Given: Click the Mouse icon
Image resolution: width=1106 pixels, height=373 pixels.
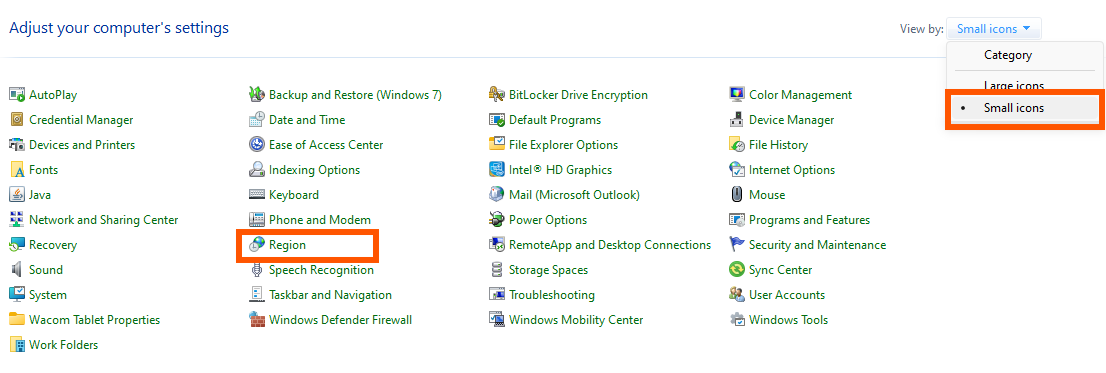Looking at the screenshot, I should (x=736, y=195).
